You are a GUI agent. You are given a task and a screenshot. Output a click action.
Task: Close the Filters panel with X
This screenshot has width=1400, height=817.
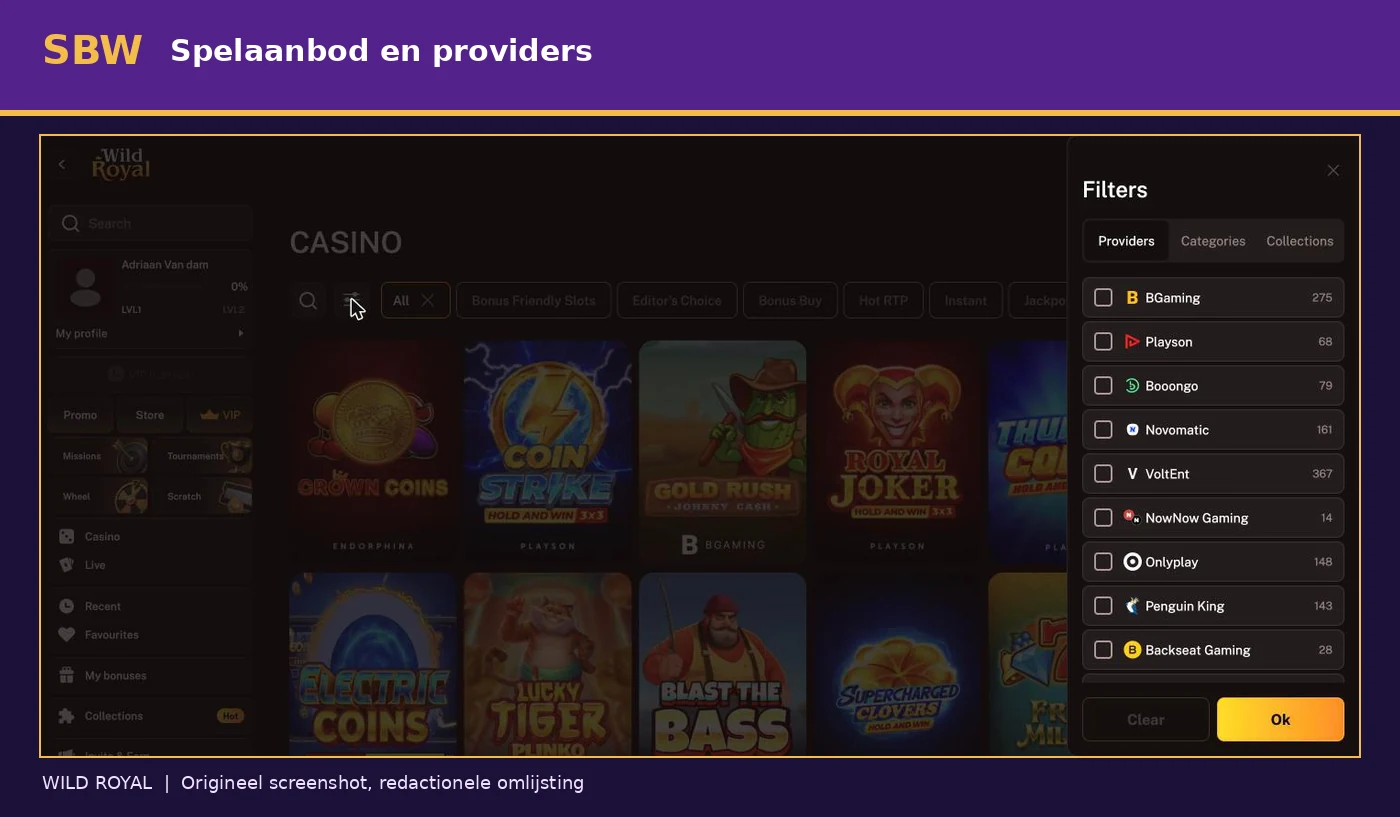[x=1333, y=171]
